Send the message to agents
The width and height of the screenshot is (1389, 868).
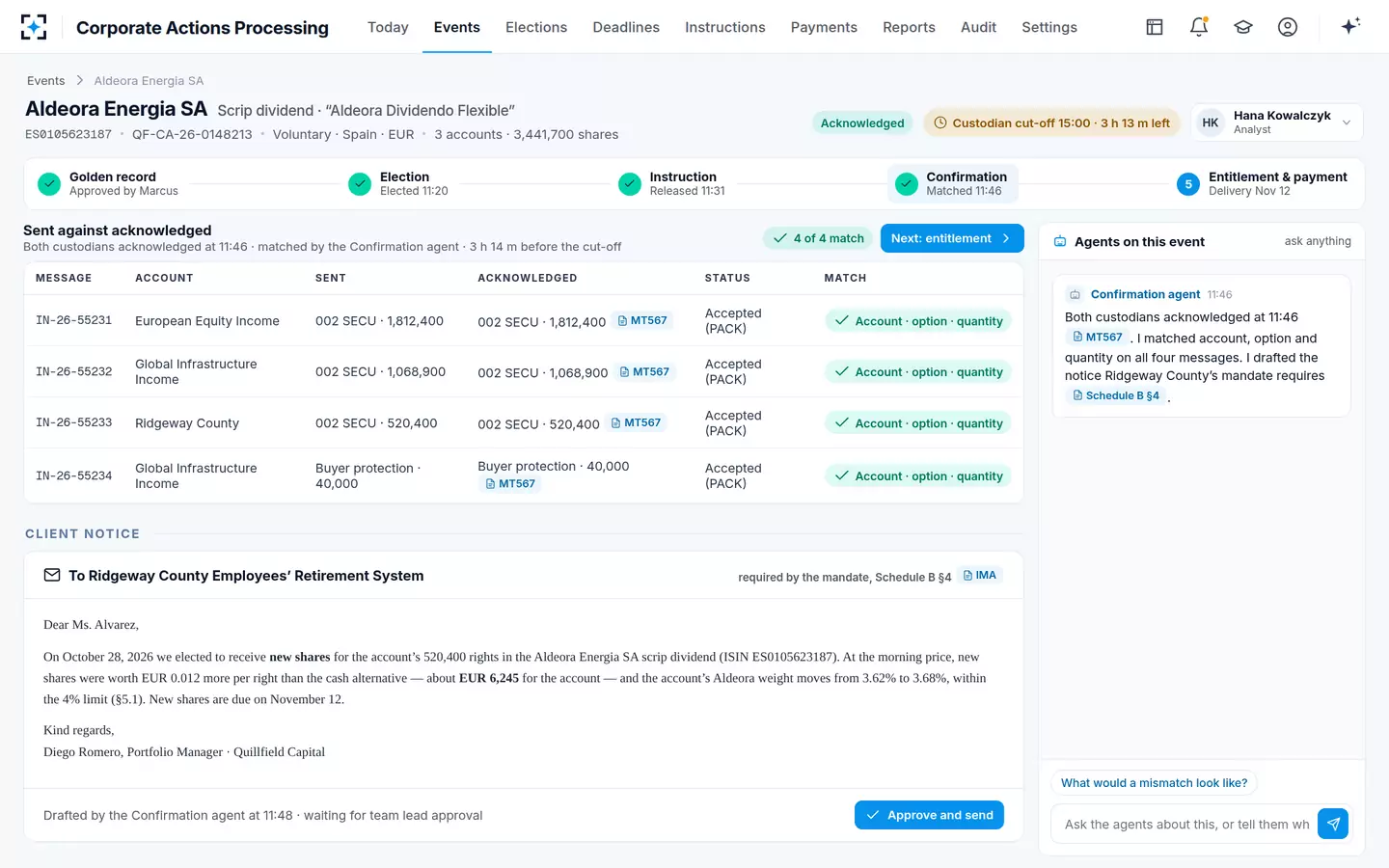(x=1333, y=824)
